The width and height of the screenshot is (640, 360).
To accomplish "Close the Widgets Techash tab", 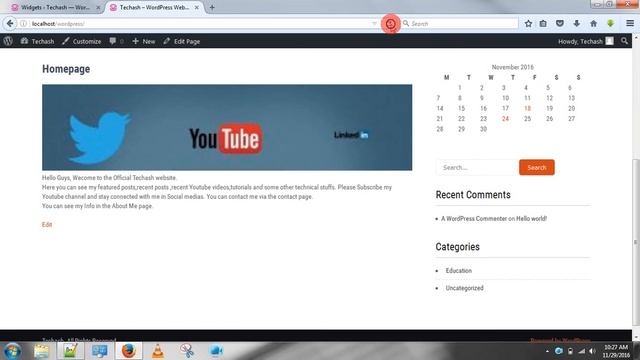I will (x=98, y=7).
